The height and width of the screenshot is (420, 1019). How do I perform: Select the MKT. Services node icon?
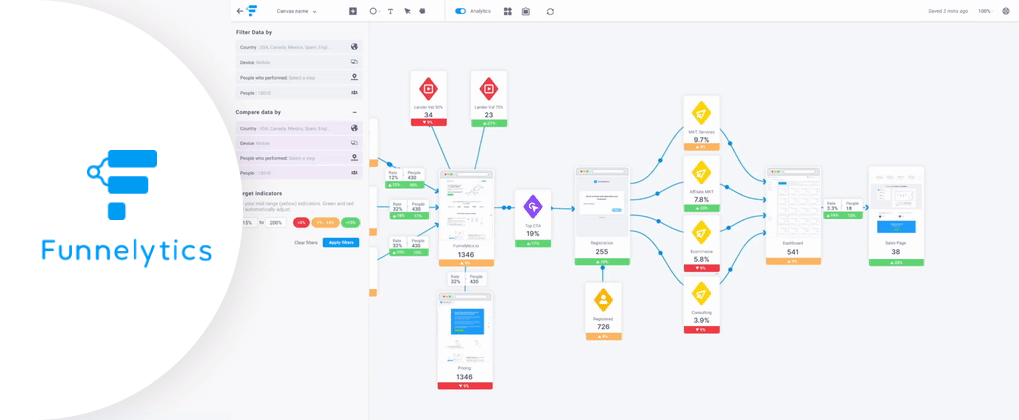tap(701, 114)
